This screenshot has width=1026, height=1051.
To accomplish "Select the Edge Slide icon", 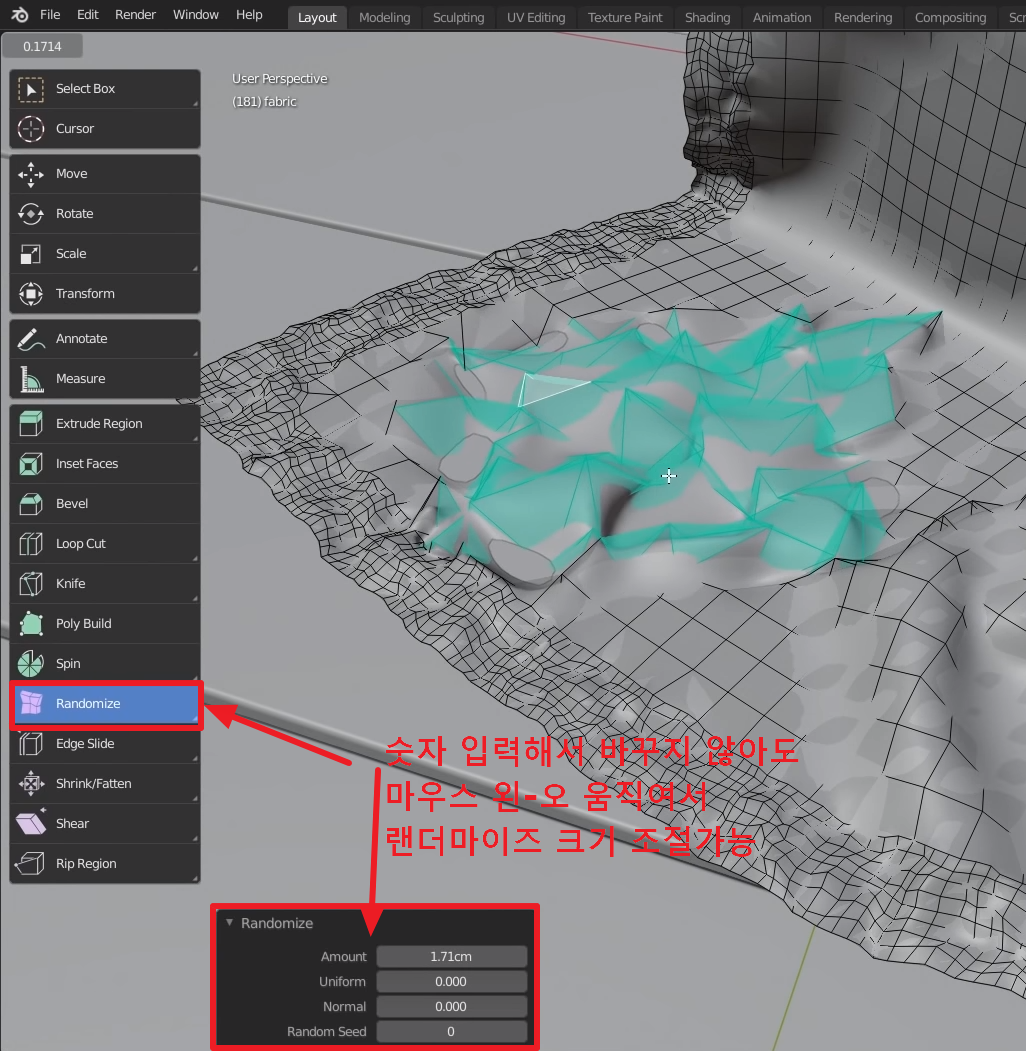I will coord(31,744).
